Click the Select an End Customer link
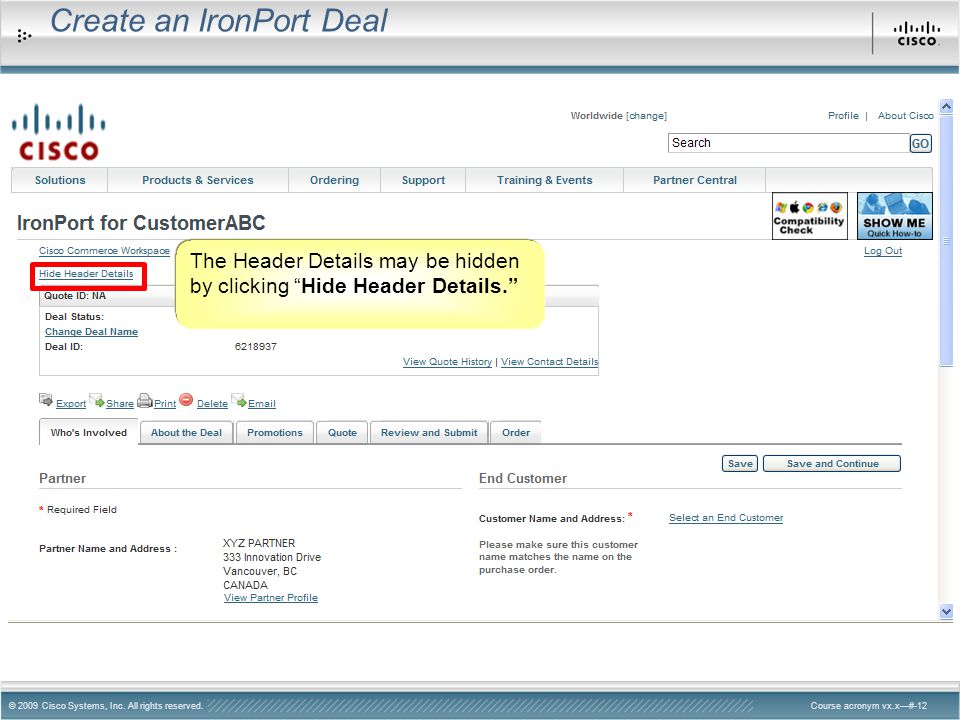 click(x=726, y=517)
